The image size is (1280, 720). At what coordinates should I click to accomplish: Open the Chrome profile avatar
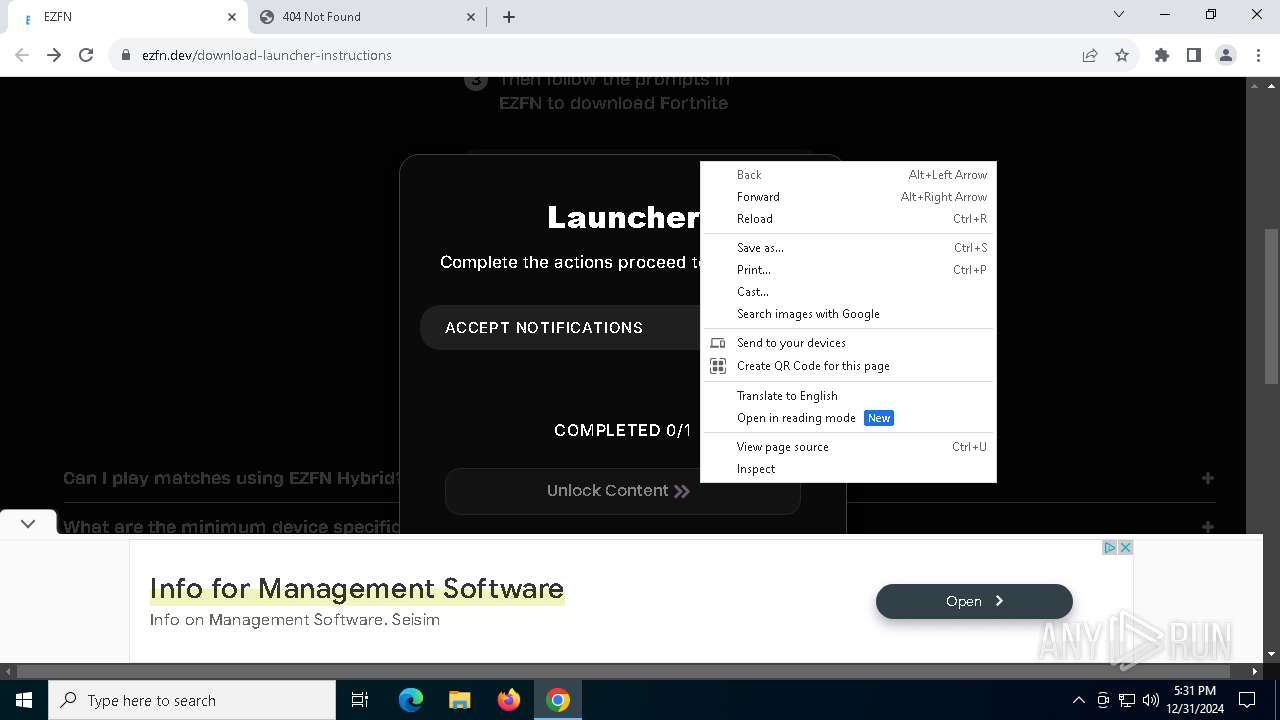click(1226, 55)
